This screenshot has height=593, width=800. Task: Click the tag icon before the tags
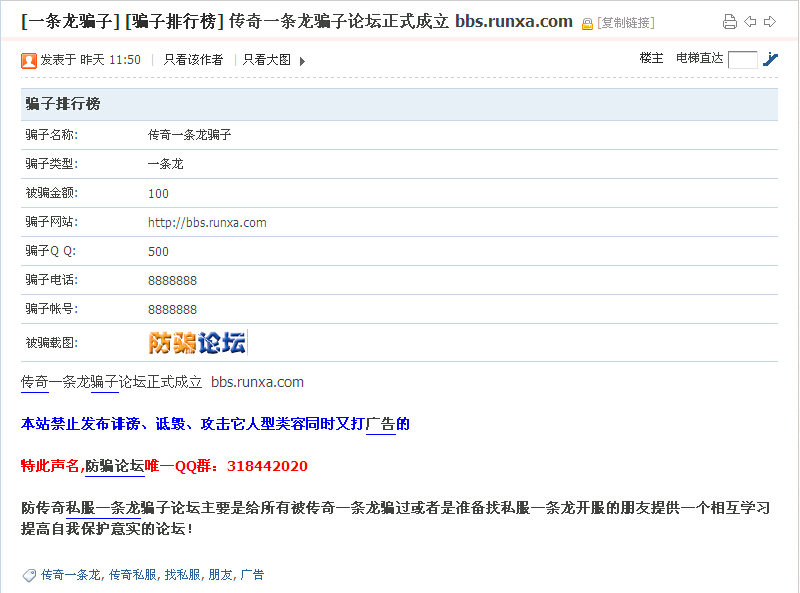[29, 575]
